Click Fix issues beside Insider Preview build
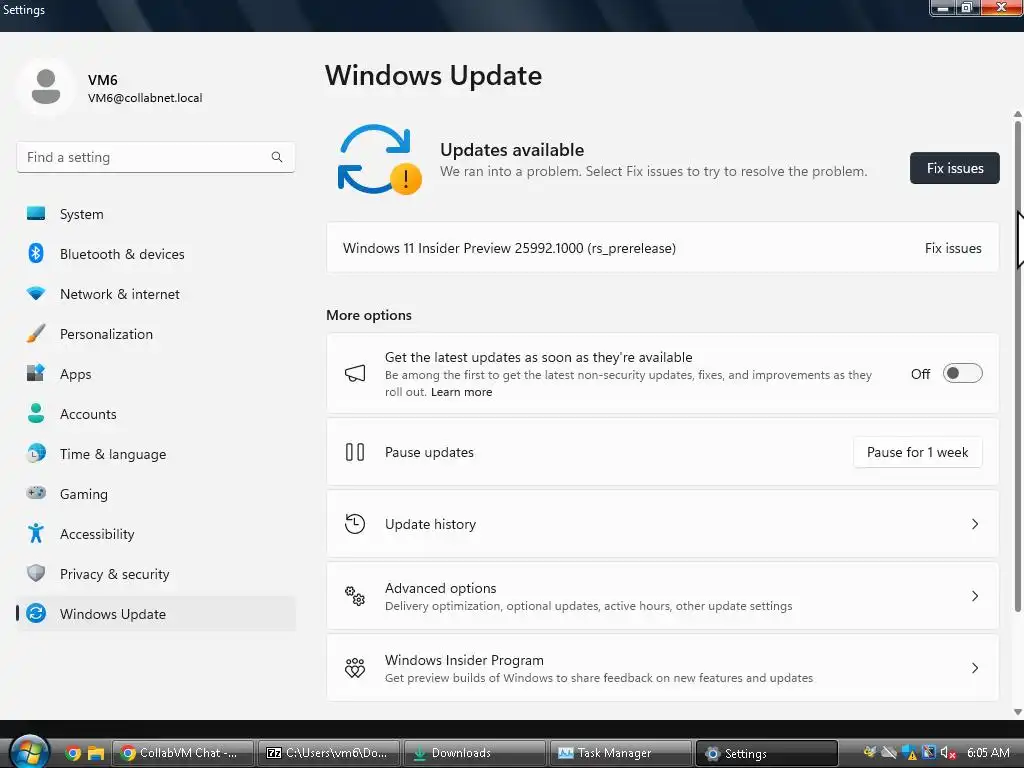Screen dimensions: 1024x768 (x=953, y=248)
